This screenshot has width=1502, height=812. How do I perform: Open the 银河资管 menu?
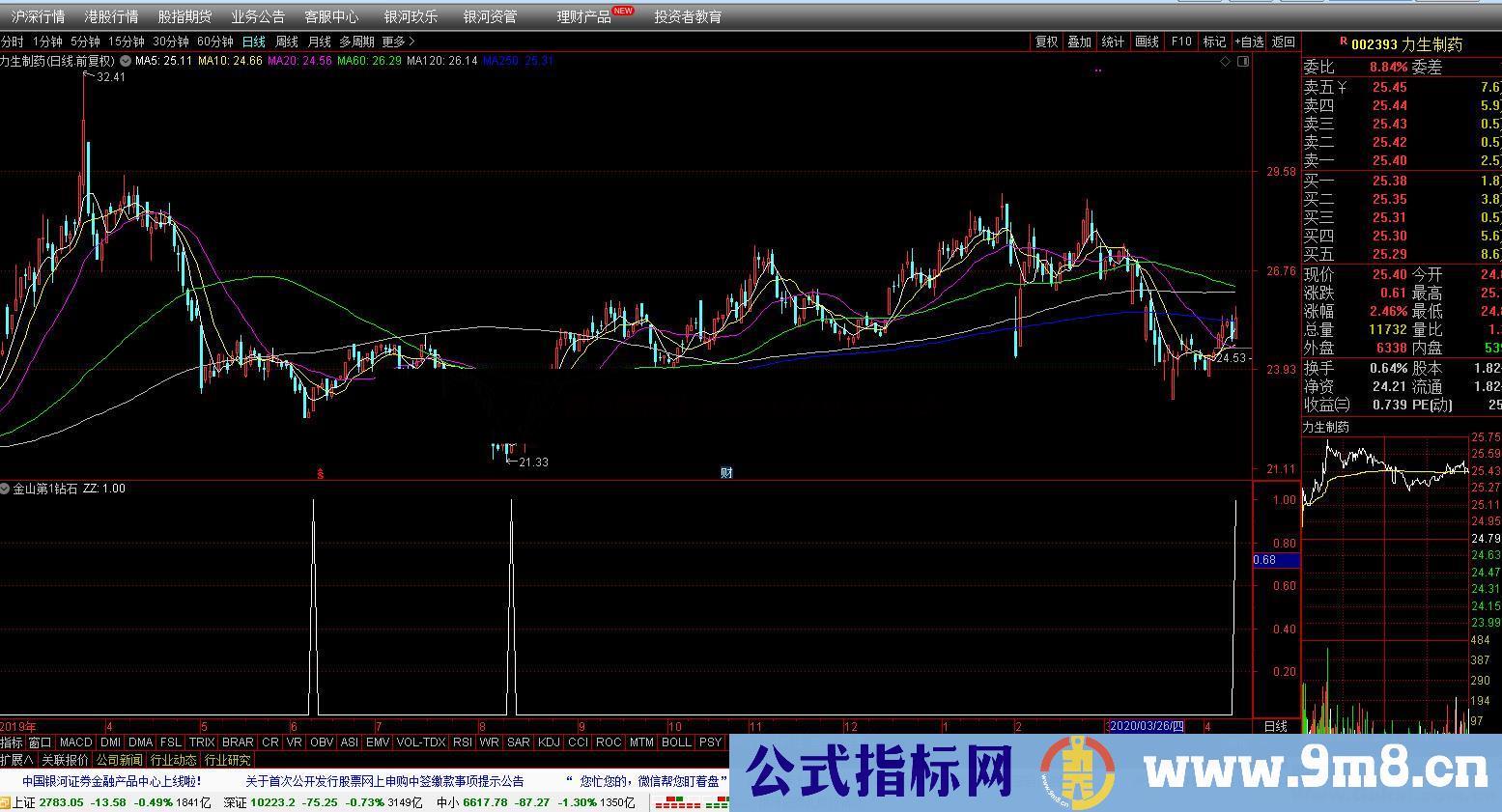click(490, 16)
